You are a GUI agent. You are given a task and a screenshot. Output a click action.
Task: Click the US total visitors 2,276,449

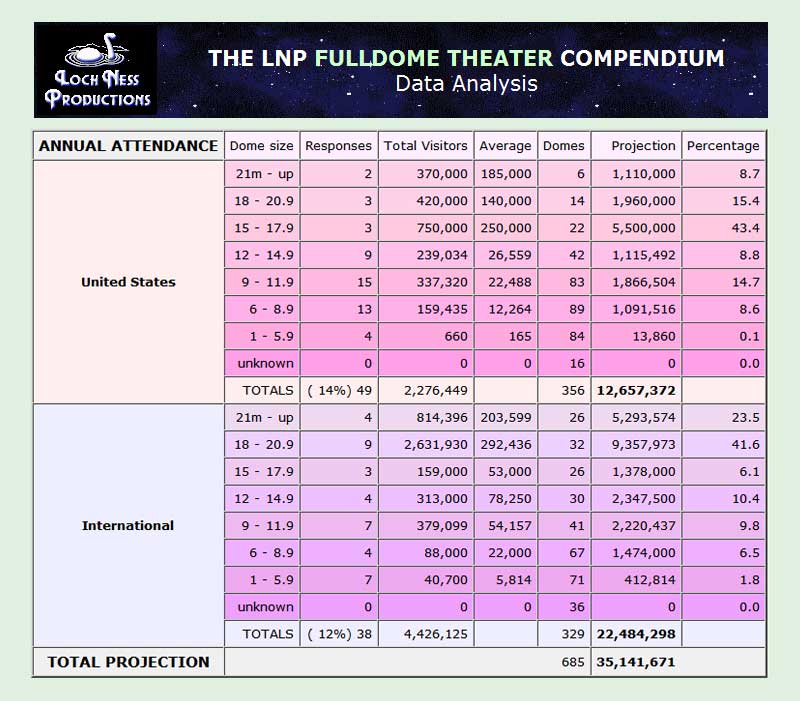coord(426,391)
